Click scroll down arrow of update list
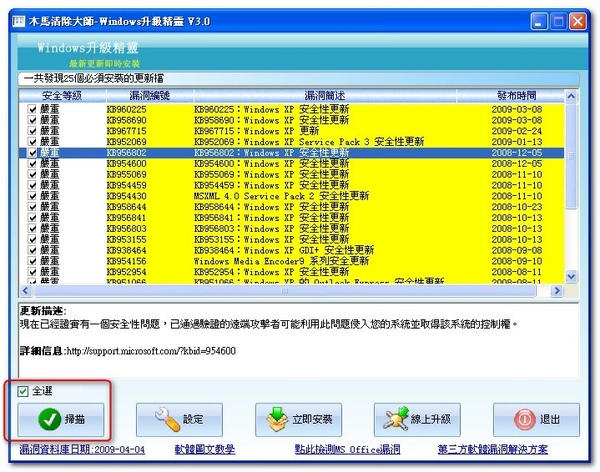 [571, 276]
